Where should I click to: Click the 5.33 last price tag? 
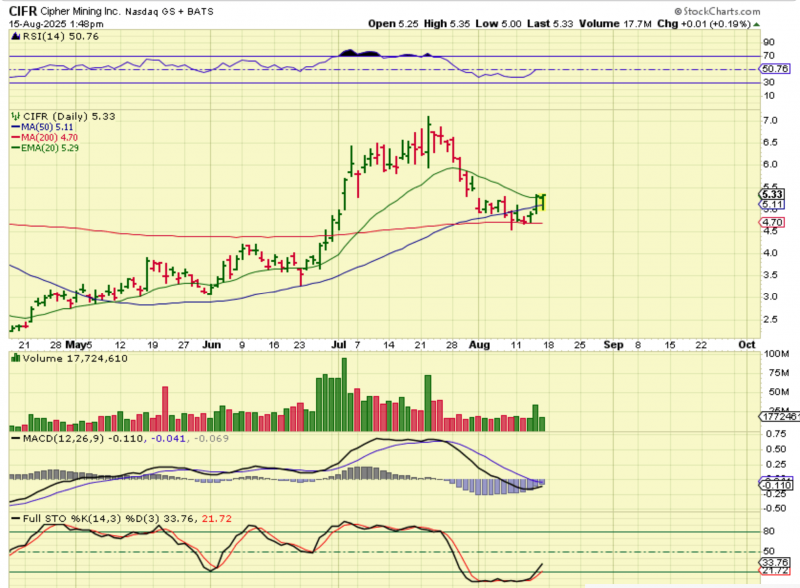[772, 194]
